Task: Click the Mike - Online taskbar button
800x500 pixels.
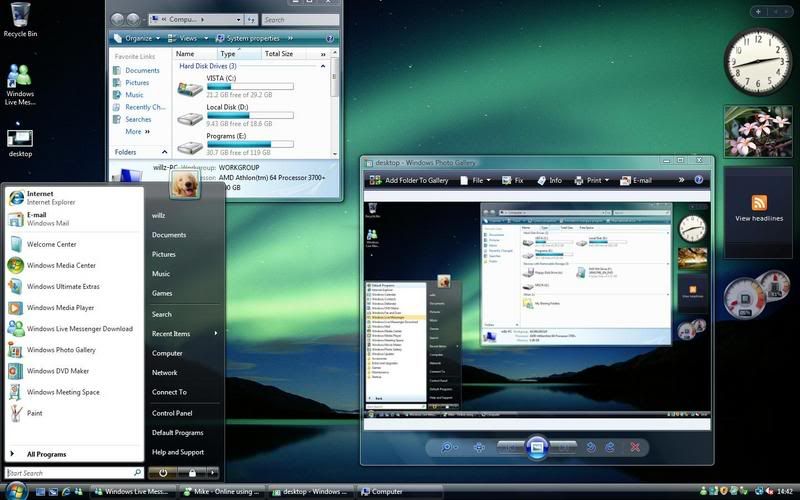Action: coord(221,491)
